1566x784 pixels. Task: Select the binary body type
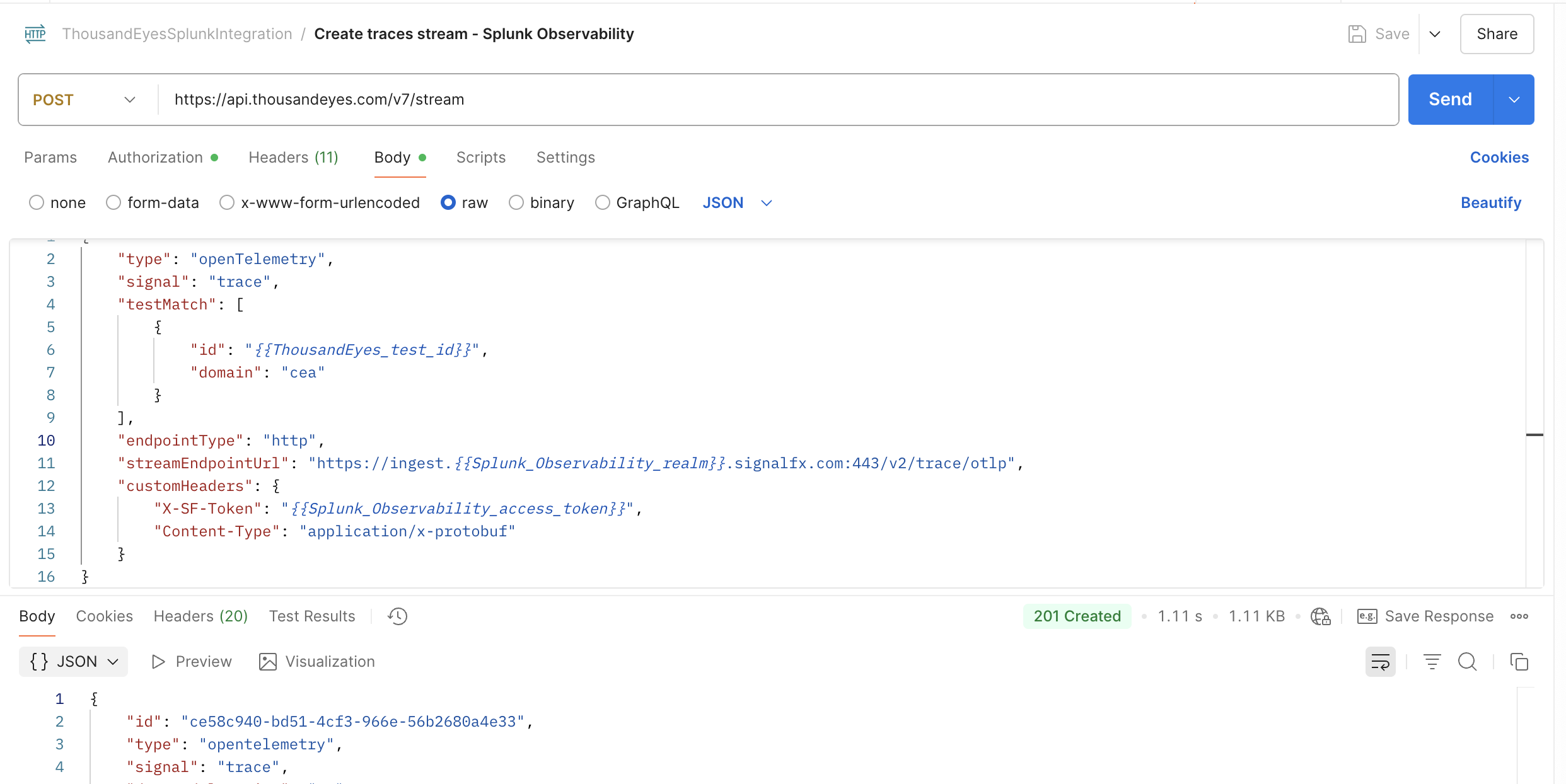tap(516, 203)
